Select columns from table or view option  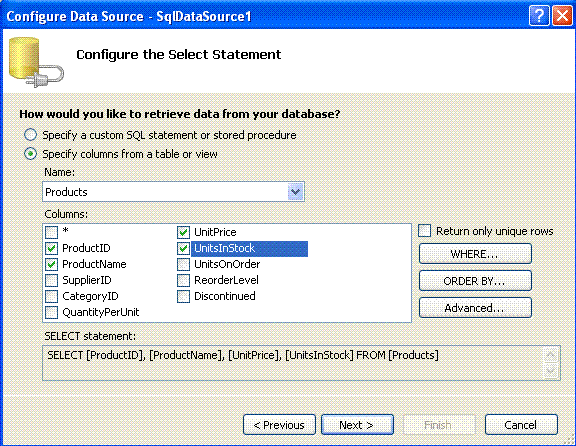point(30,154)
